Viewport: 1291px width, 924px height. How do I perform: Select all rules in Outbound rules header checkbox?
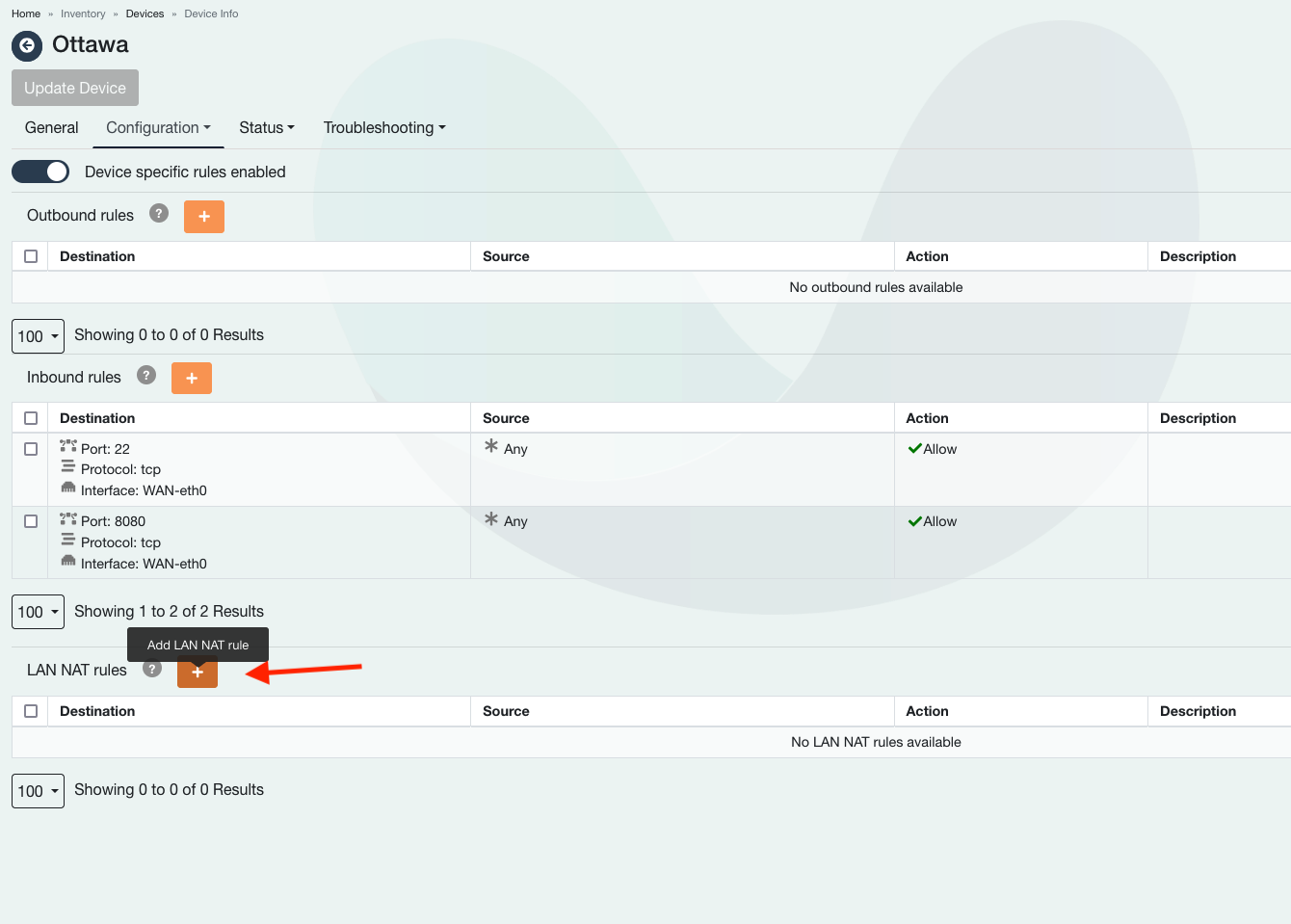[x=31, y=256]
